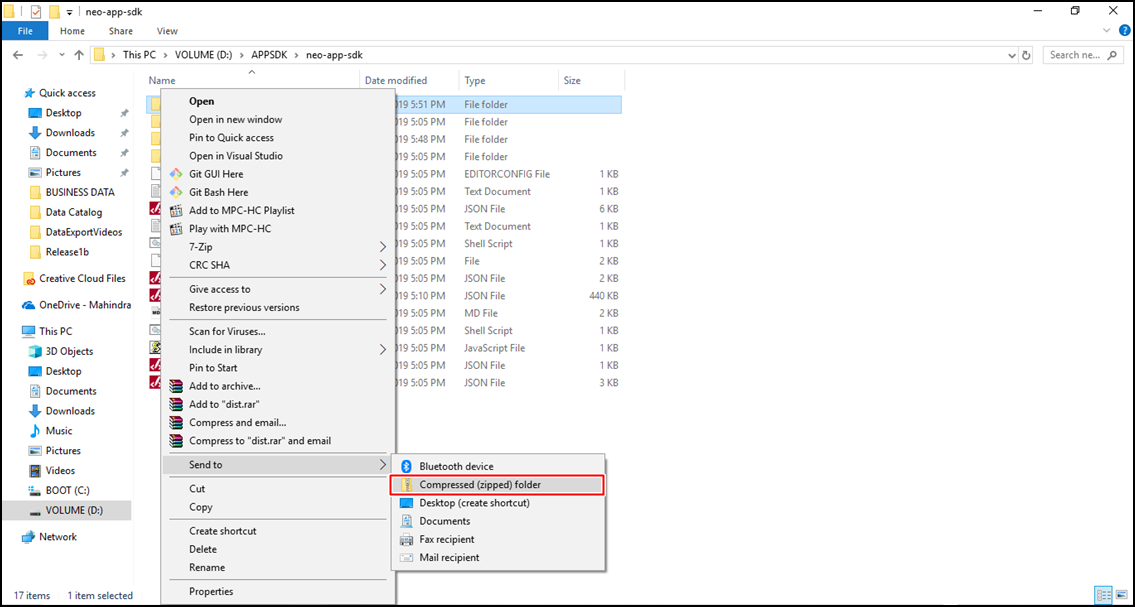The height and width of the screenshot is (607, 1135).
Task: Click the Play with MPC-HC icon
Action: tap(175, 229)
